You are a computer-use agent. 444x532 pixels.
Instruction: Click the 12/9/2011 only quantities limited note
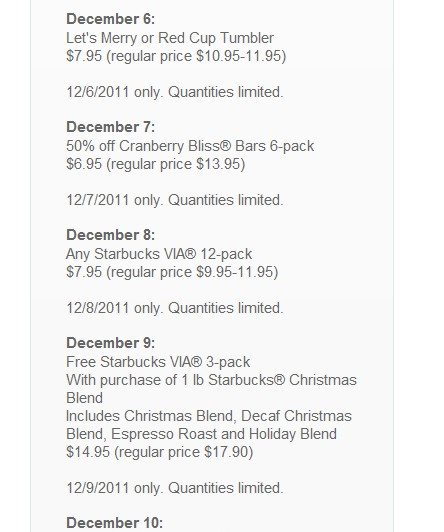(175, 488)
